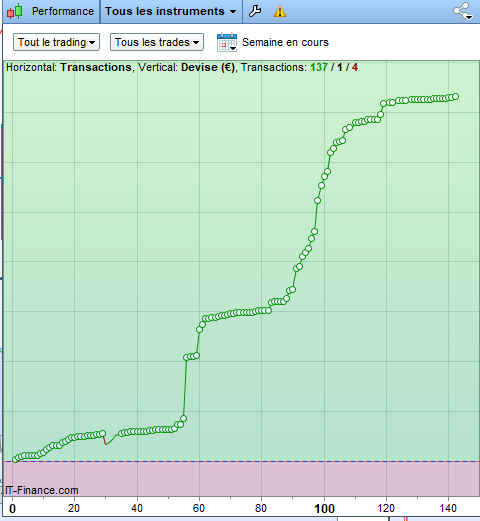
Task: Click the Horizontal: Transactions label
Action: pos(69,67)
